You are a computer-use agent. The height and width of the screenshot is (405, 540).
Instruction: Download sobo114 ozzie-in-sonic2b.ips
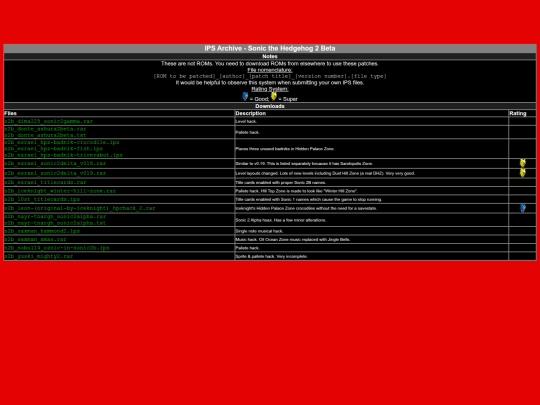click(x=57, y=248)
